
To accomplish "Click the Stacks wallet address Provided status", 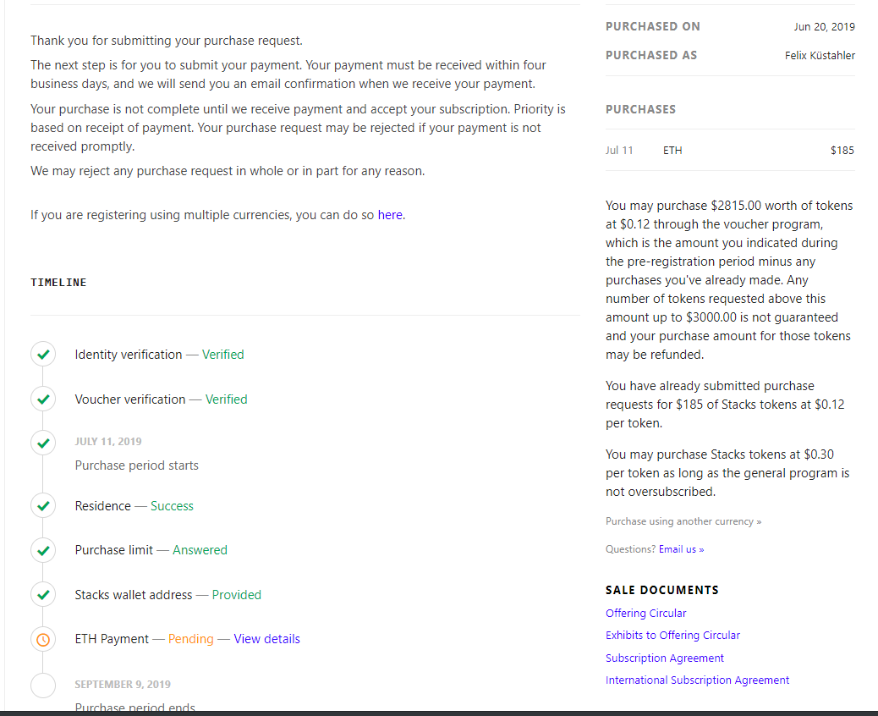I will click(236, 595).
